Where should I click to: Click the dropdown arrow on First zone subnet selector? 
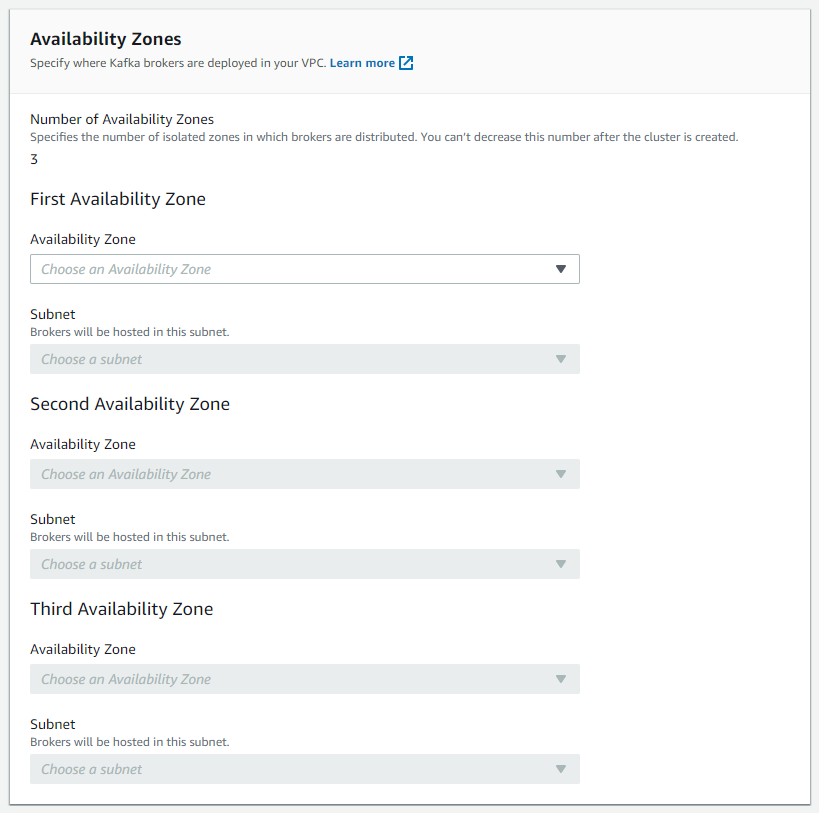pyautogui.click(x=561, y=359)
